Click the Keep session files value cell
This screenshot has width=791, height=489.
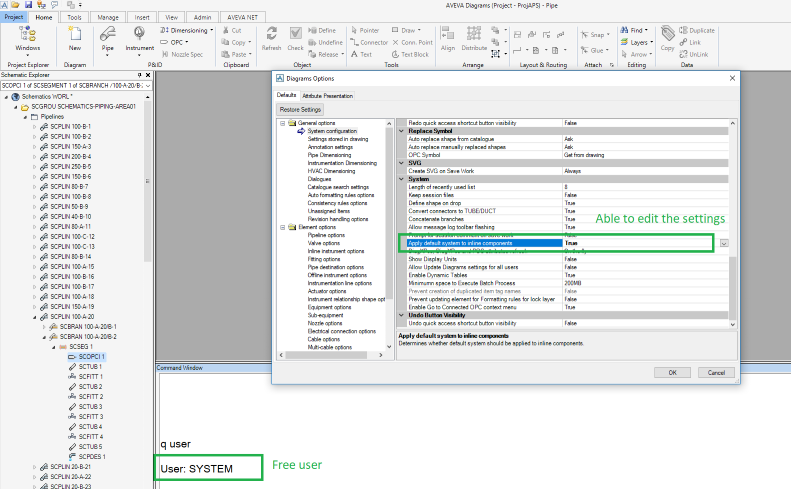(645, 194)
